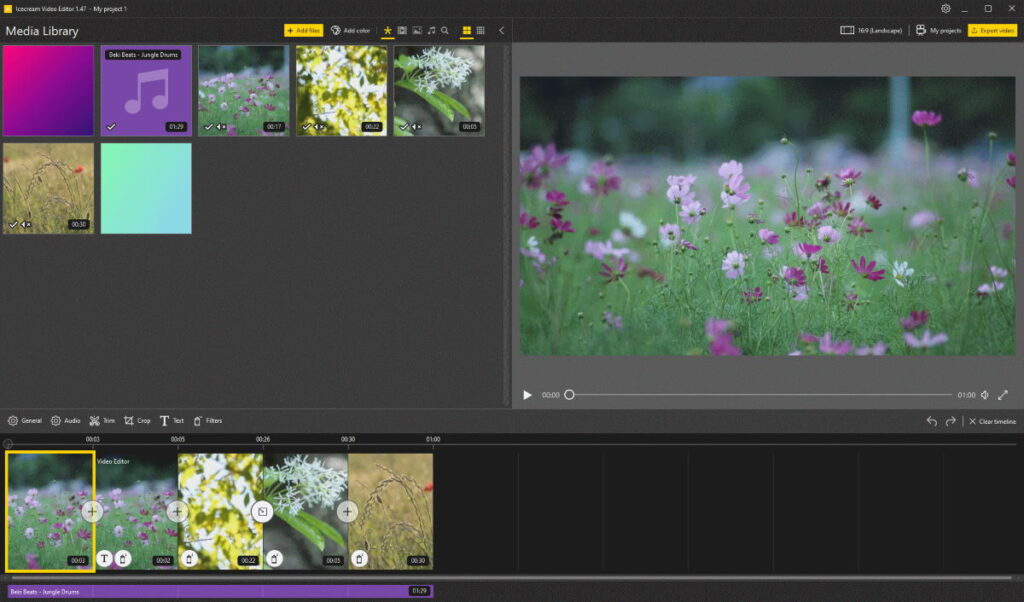Open the settings gear menu

coord(945,8)
